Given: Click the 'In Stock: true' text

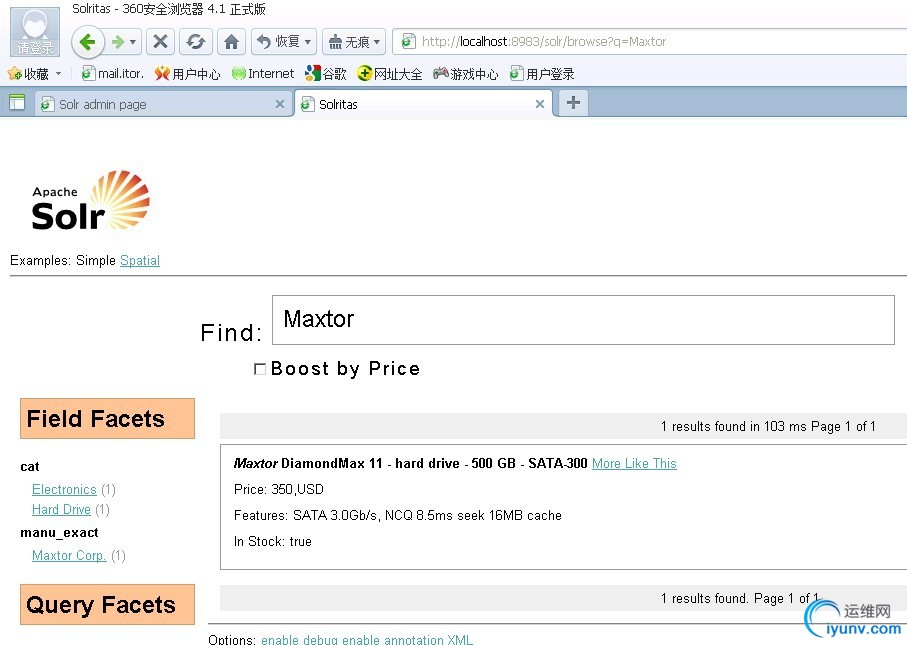Looking at the screenshot, I should click(x=272, y=541).
